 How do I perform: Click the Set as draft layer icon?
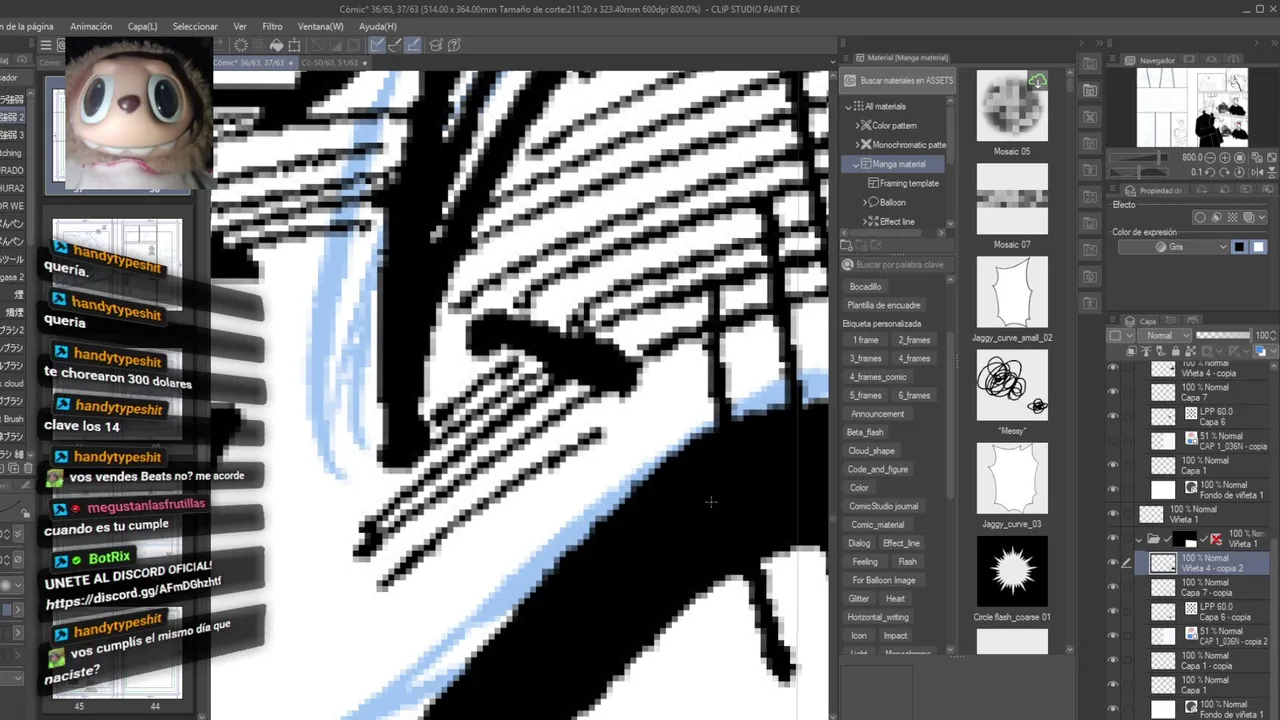coord(1160,351)
